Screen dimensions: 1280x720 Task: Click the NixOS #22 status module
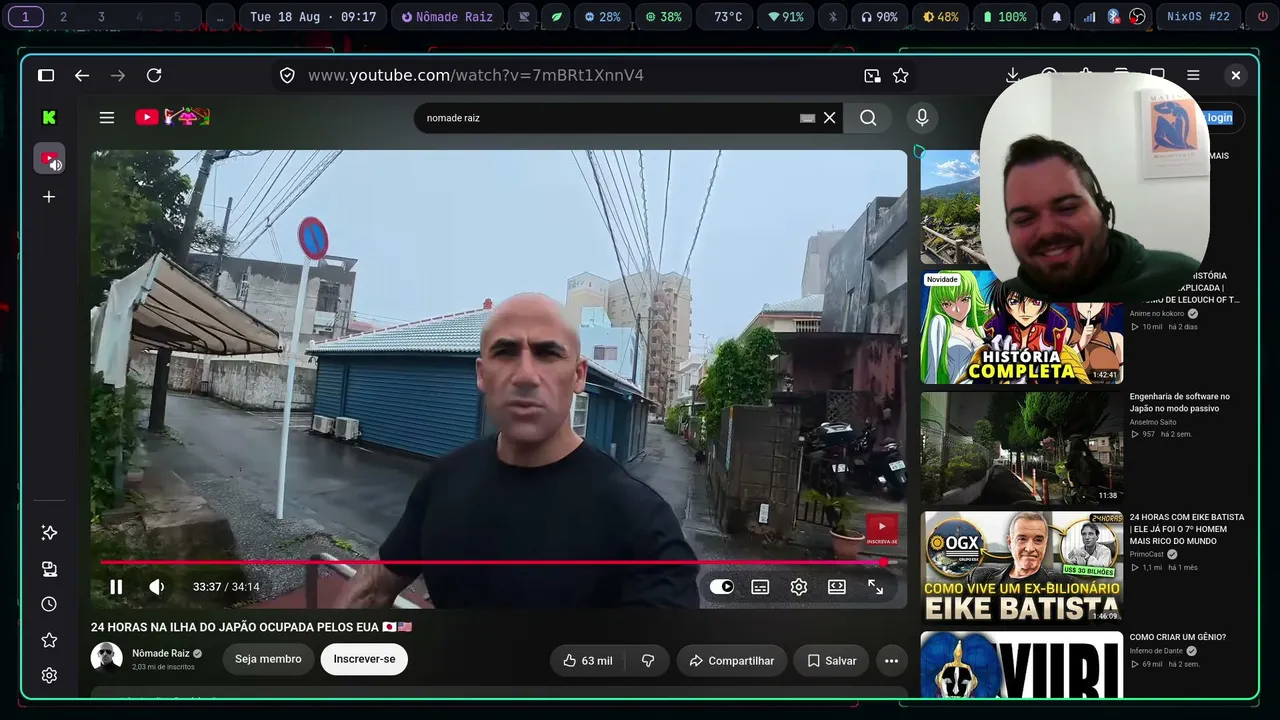point(1198,17)
